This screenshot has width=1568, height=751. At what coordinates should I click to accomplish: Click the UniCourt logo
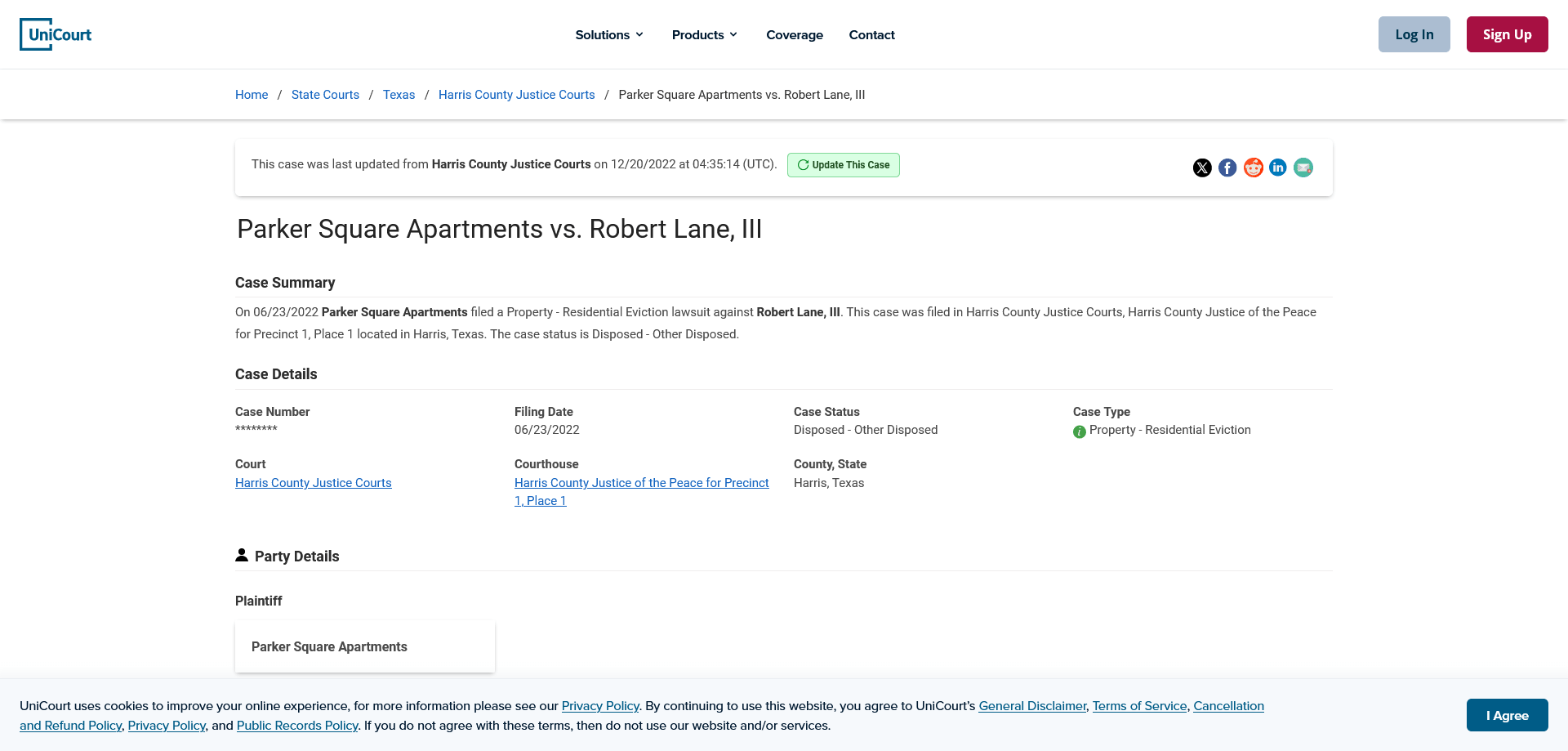[56, 34]
